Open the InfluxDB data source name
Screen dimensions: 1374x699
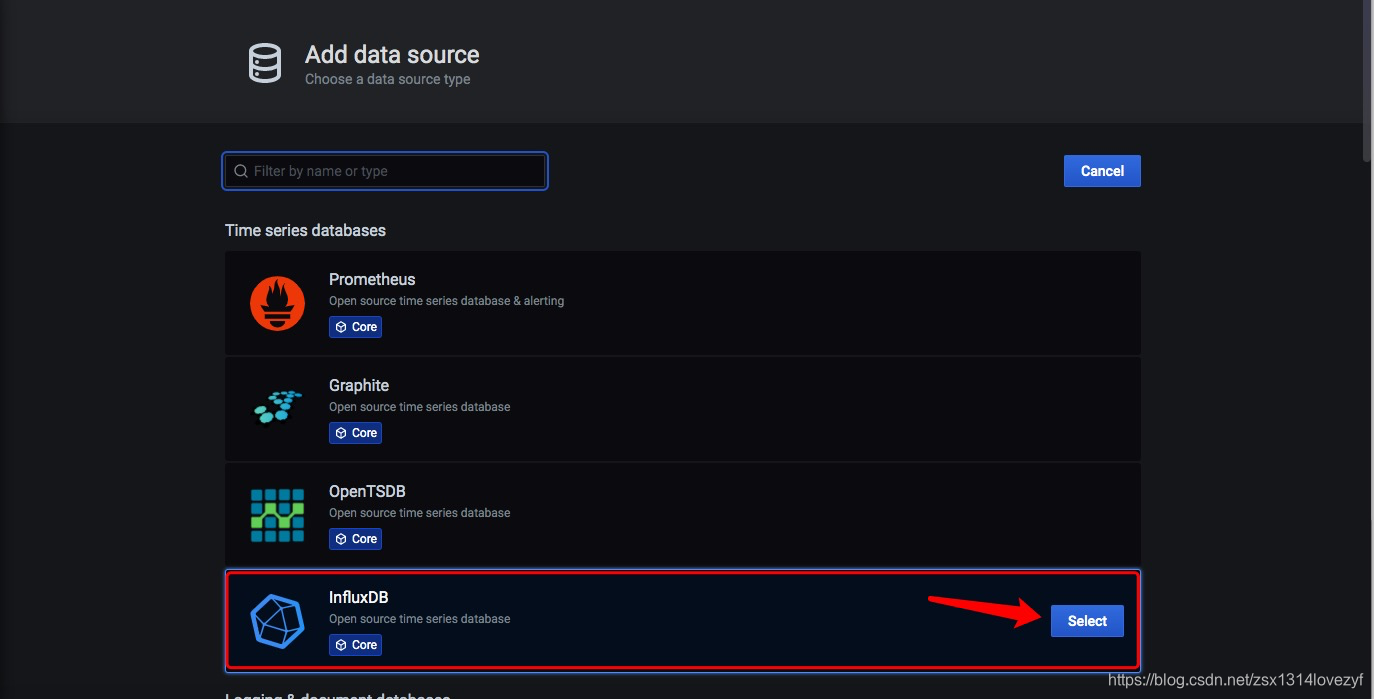359,597
